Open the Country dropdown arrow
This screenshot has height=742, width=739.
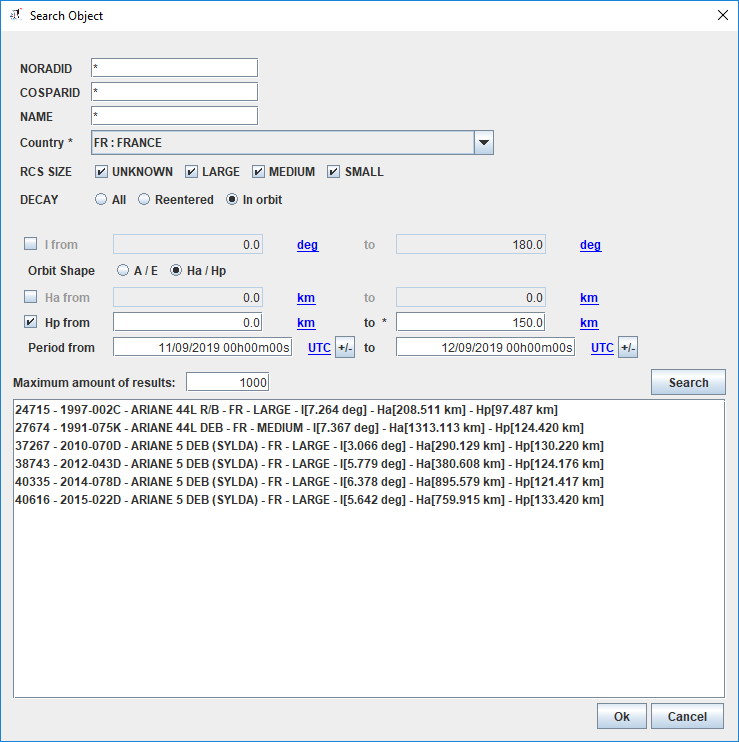point(483,143)
